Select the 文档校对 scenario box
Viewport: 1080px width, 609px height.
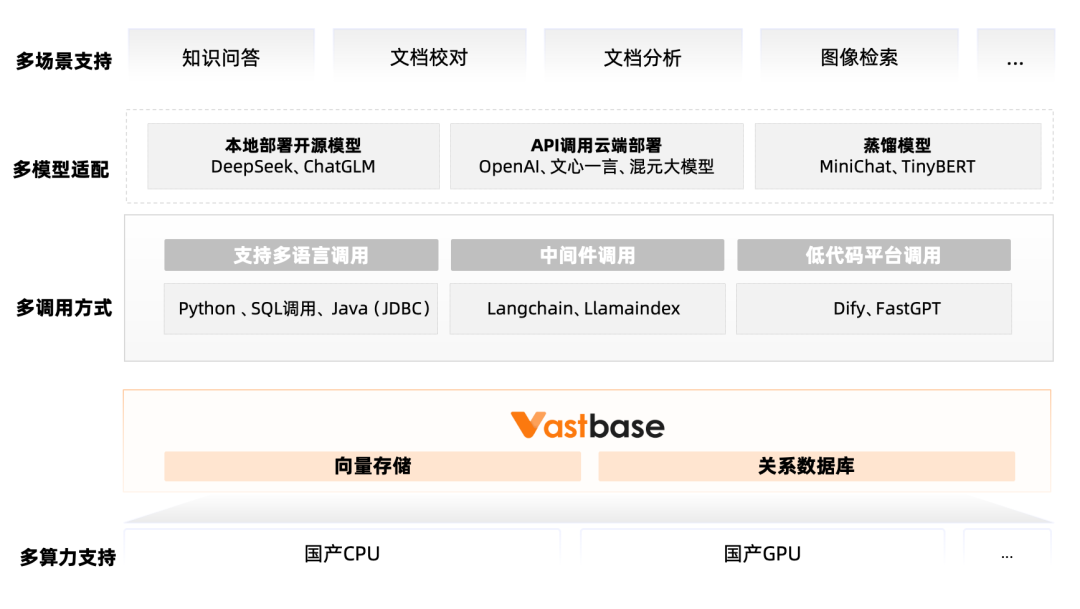click(429, 56)
